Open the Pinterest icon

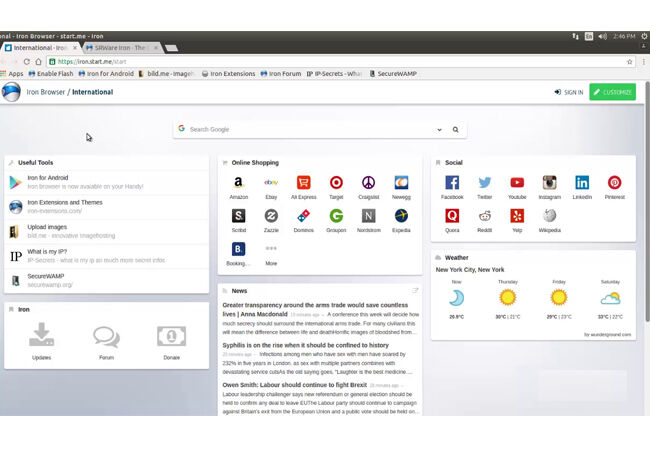coord(614,183)
